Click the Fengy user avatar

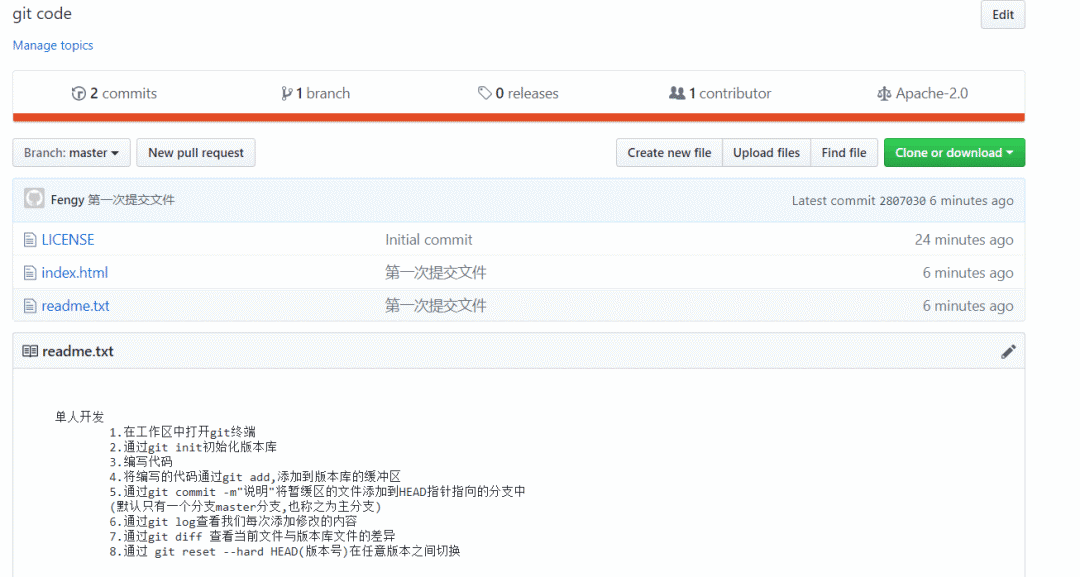pos(34,199)
